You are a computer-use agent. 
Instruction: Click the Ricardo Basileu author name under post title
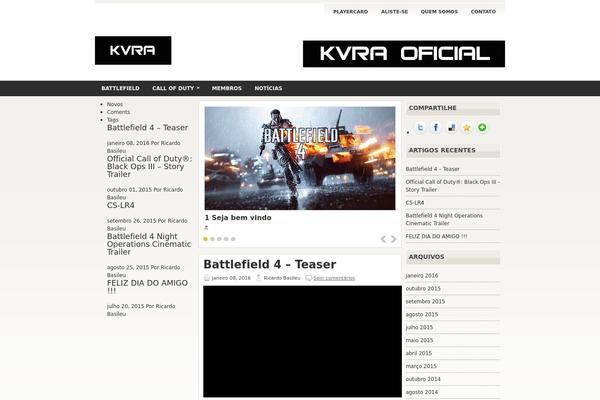pyautogui.click(x=282, y=278)
